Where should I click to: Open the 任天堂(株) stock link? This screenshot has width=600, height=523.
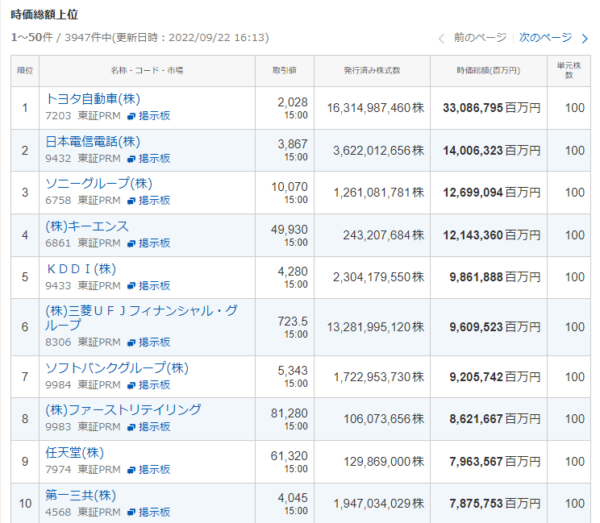point(75,453)
